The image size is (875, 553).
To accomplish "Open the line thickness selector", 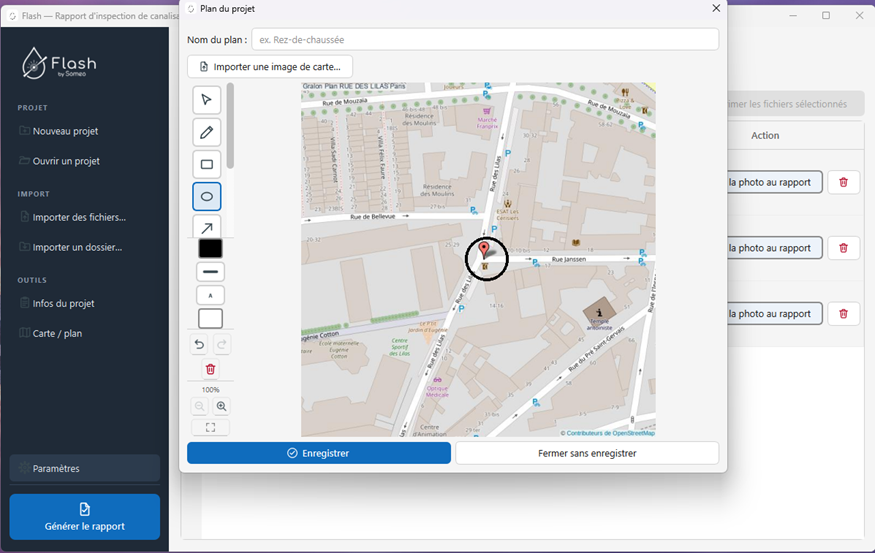I will [210, 272].
